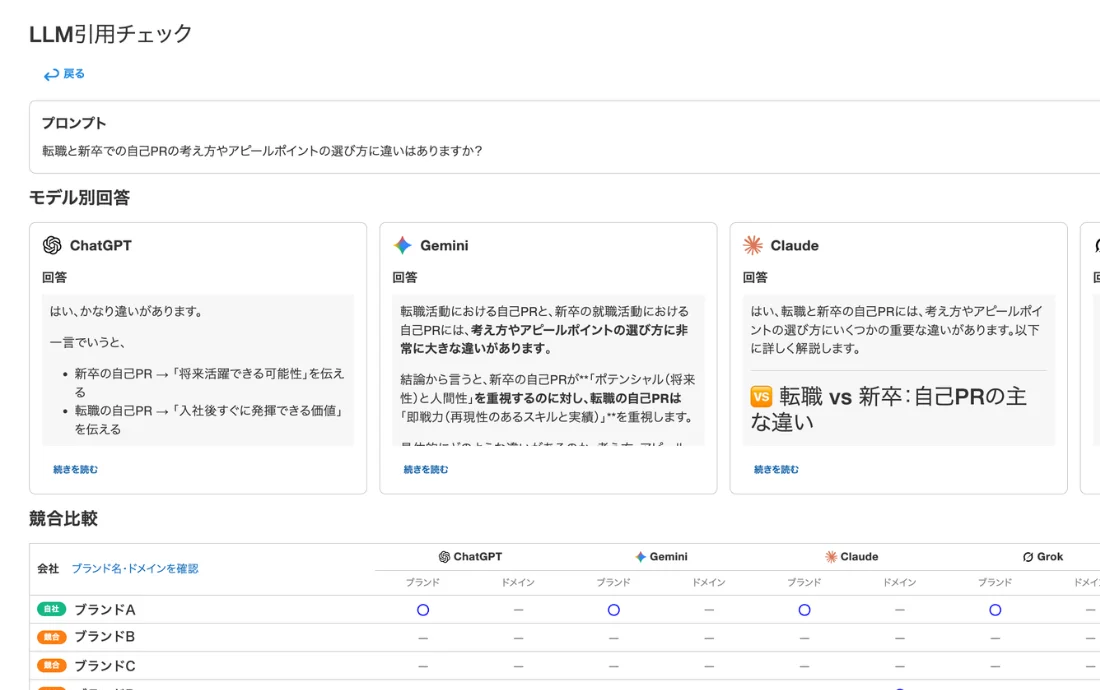Viewport: 1100px width, 690px height.
Task: Click ブランド subheader under ChatGPT
Action: pyautogui.click(x=423, y=583)
